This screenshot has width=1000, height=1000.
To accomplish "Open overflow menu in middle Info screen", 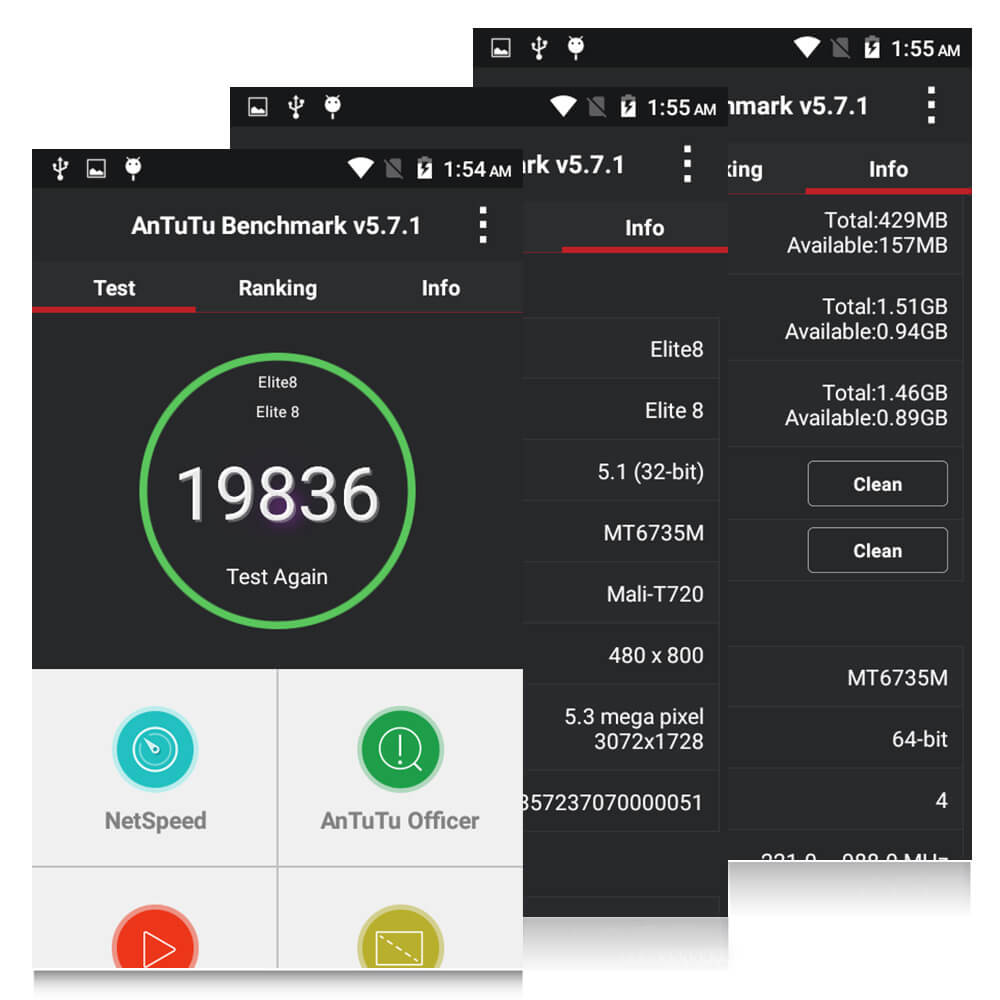I will (687, 165).
